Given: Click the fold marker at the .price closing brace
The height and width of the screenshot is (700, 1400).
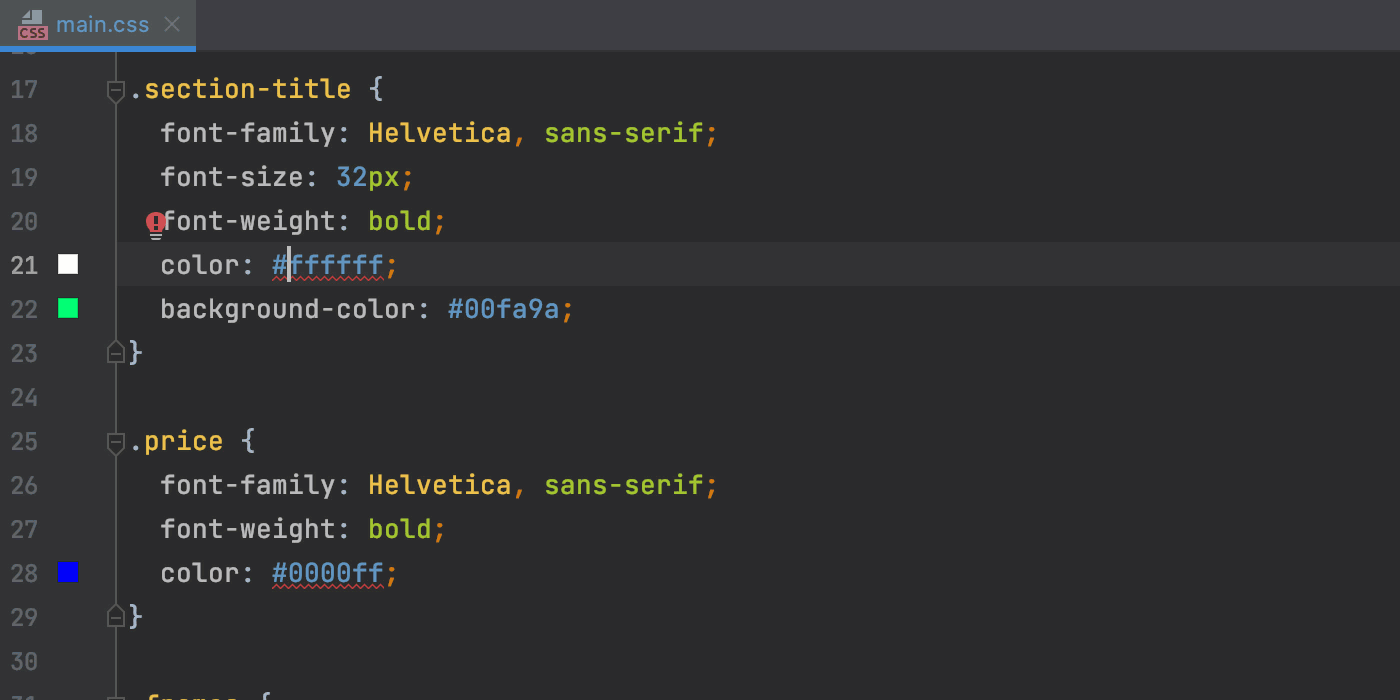Looking at the screenshot, I should [115, 615].
